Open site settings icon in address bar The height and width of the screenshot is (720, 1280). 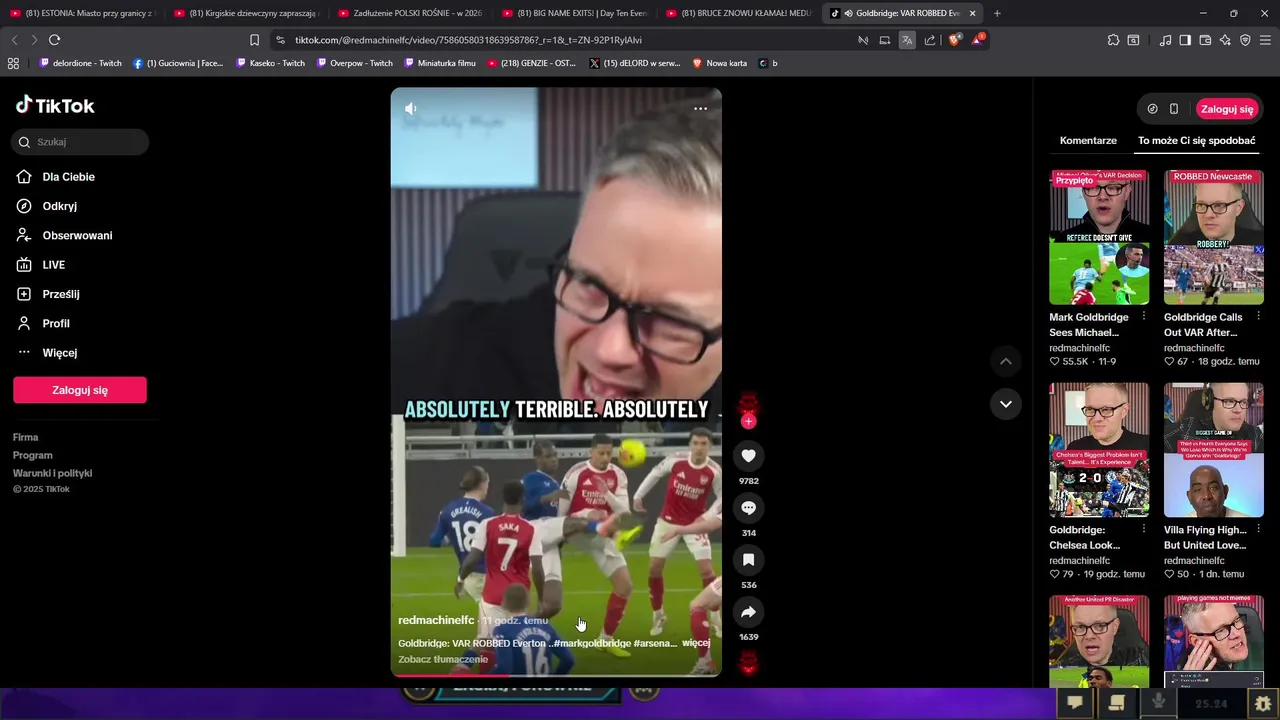280,40
